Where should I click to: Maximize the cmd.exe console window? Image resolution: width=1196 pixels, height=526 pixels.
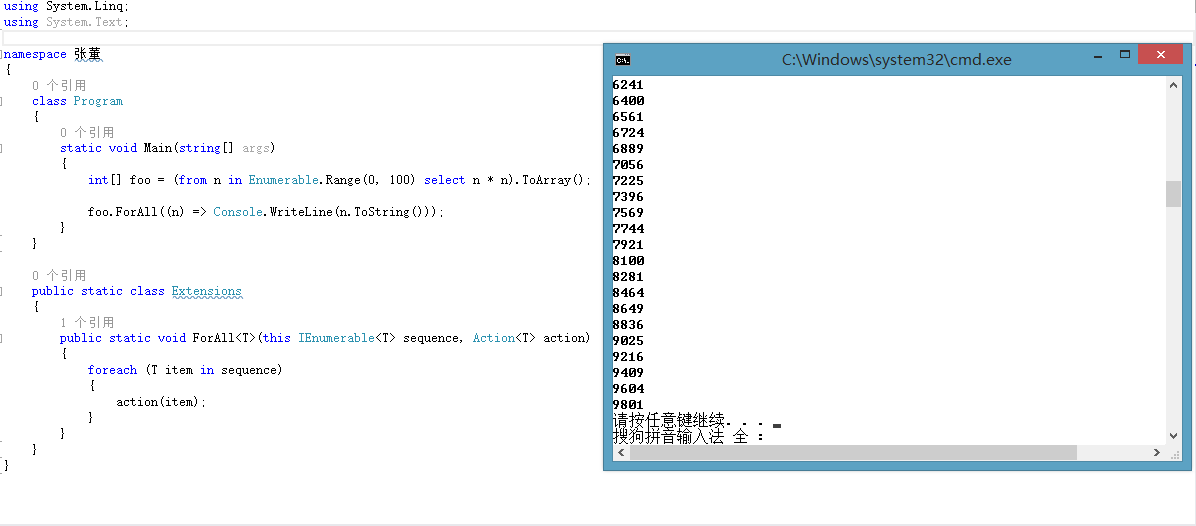pyautogui.click(x=1124, y=55)
